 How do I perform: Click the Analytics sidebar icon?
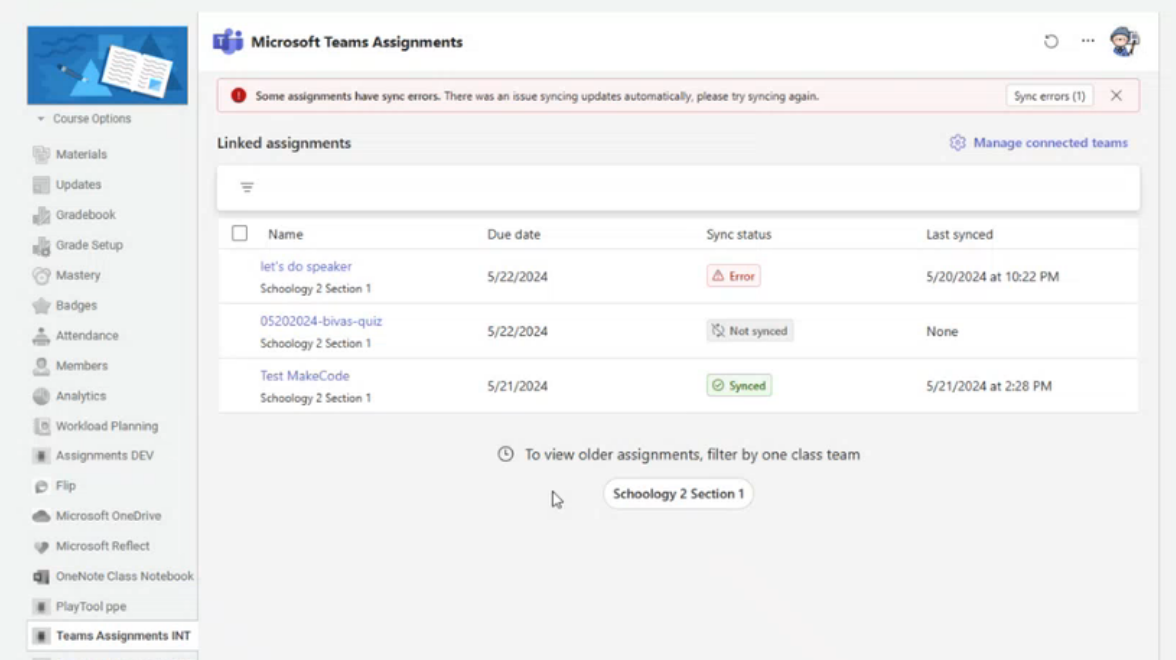pos(41,396)
